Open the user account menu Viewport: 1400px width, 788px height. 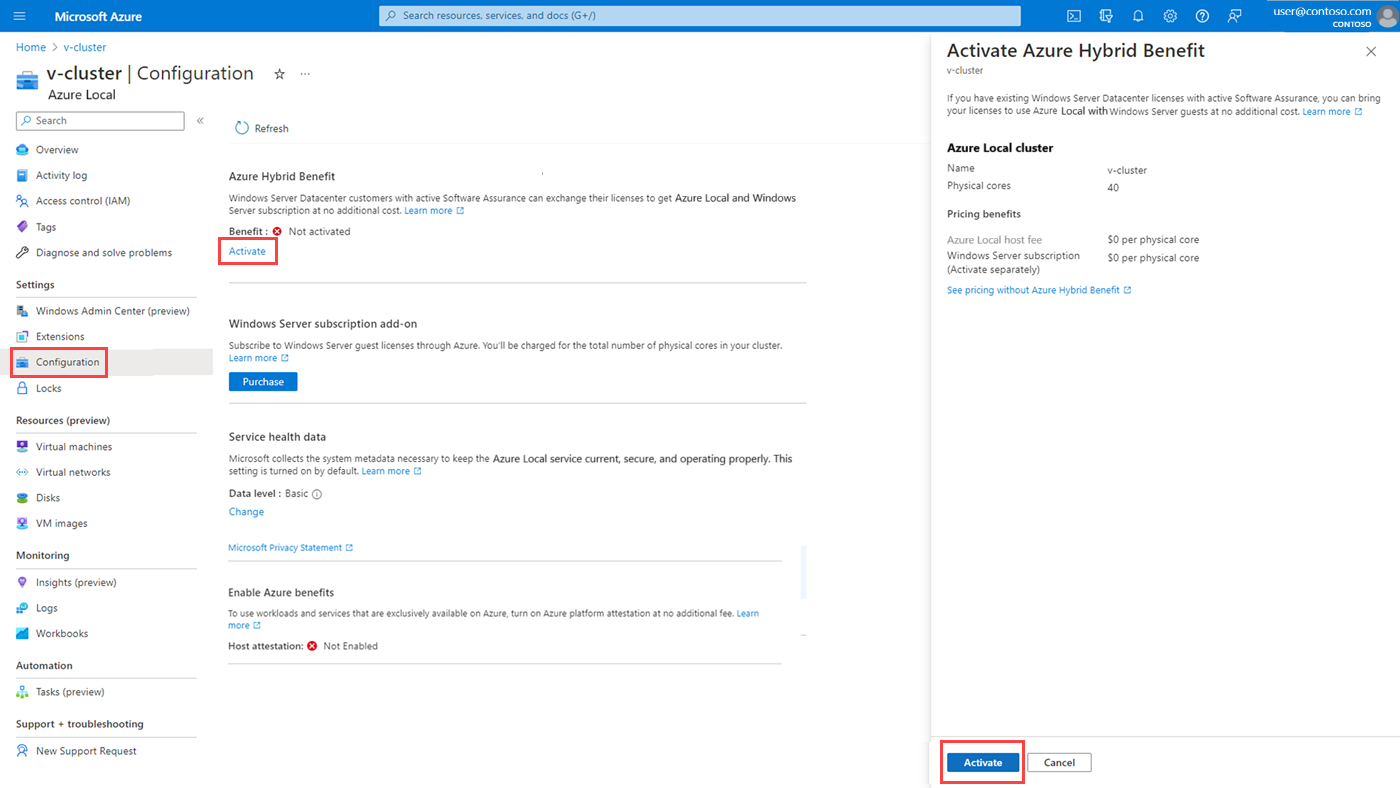(1332, 16)
